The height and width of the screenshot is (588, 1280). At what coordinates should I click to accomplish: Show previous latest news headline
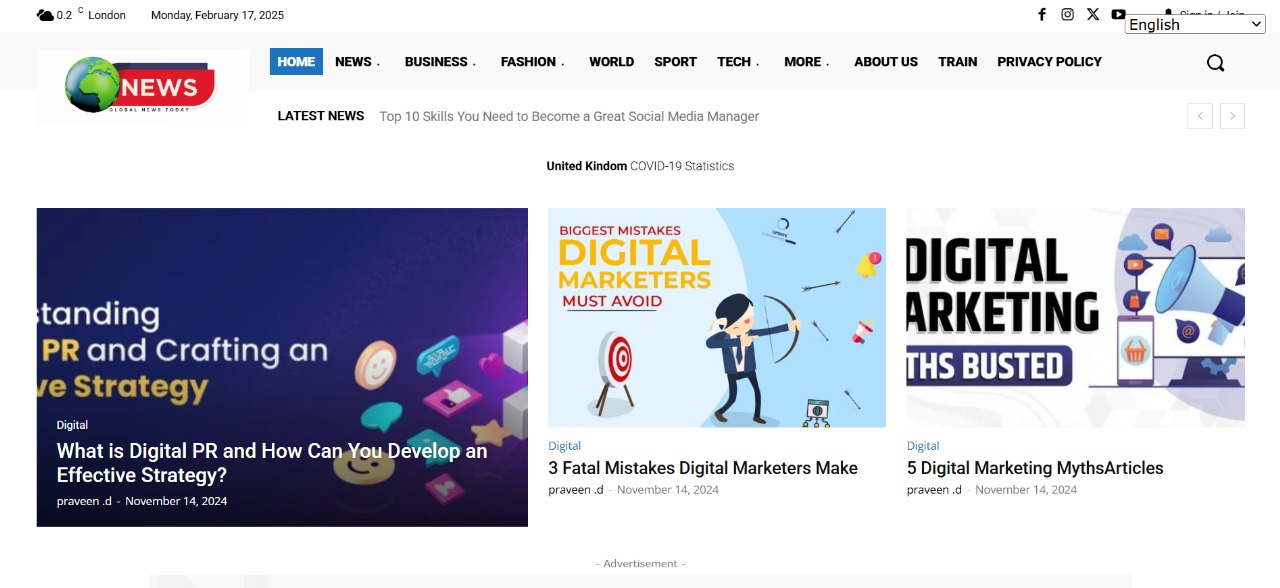pos(1200,116)
